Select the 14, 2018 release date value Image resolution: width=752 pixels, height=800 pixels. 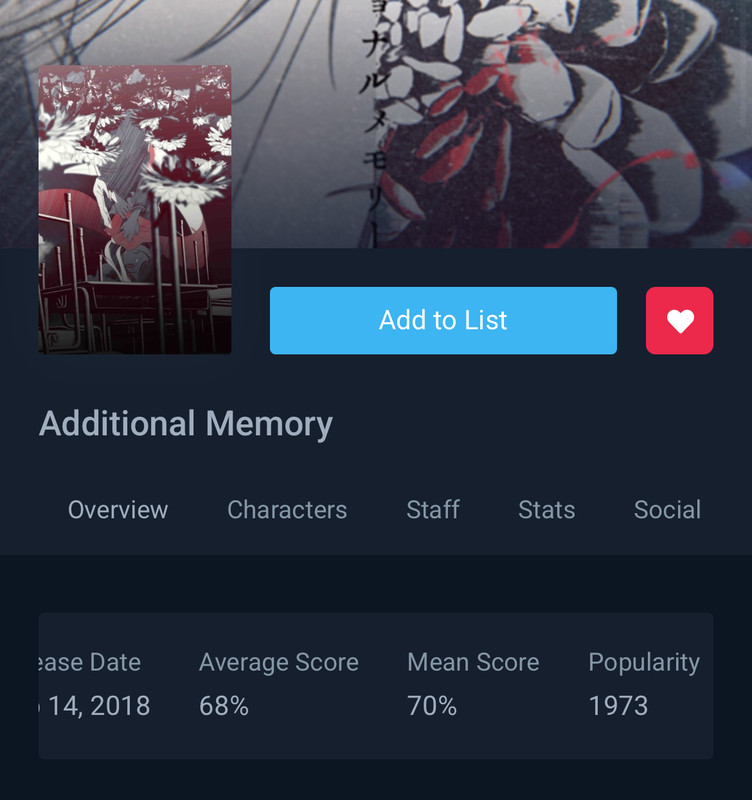pos(95,707)
